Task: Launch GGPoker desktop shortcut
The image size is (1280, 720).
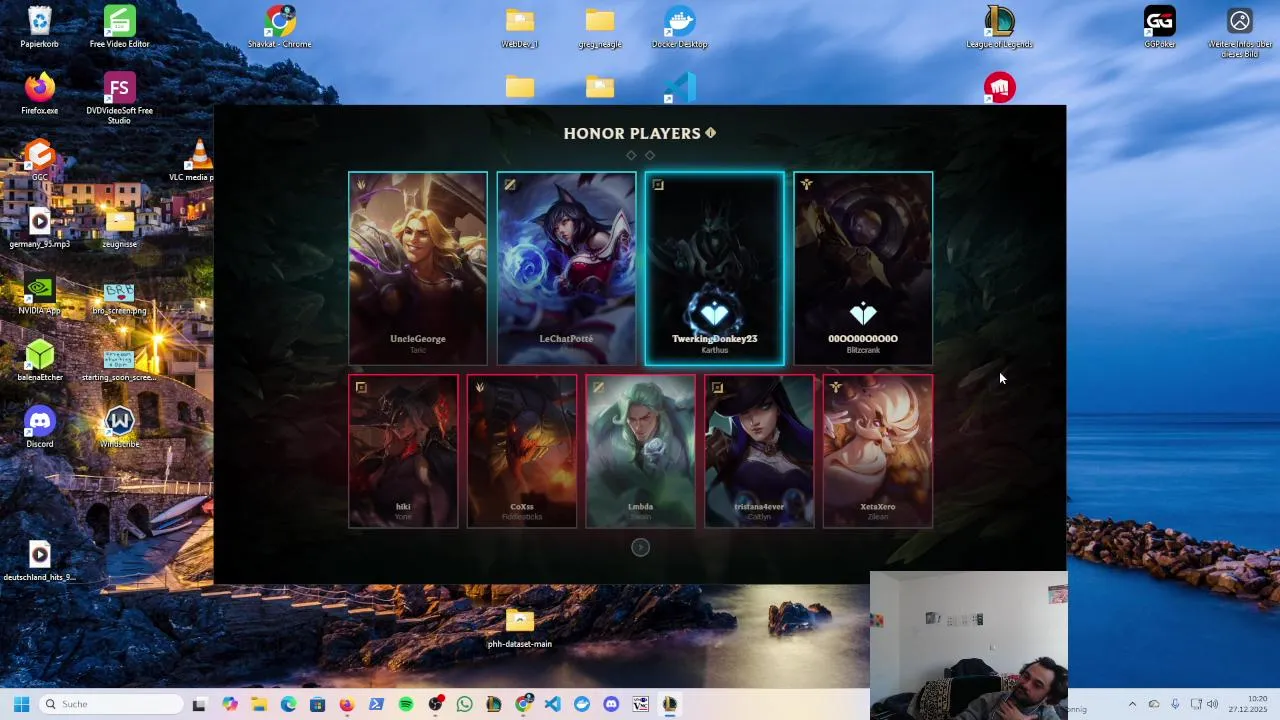Action: pos(1160,27)
